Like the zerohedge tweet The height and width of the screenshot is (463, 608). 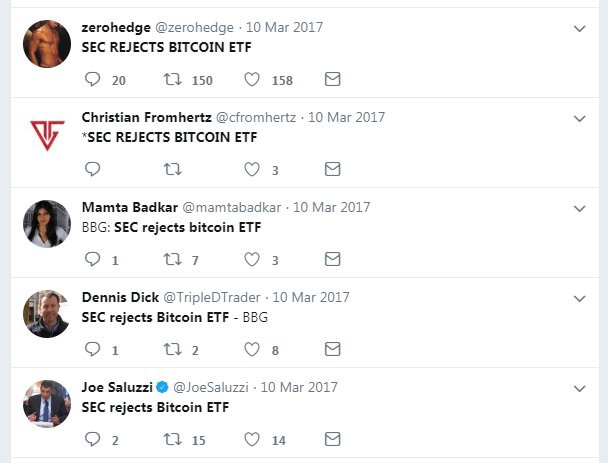253,79
